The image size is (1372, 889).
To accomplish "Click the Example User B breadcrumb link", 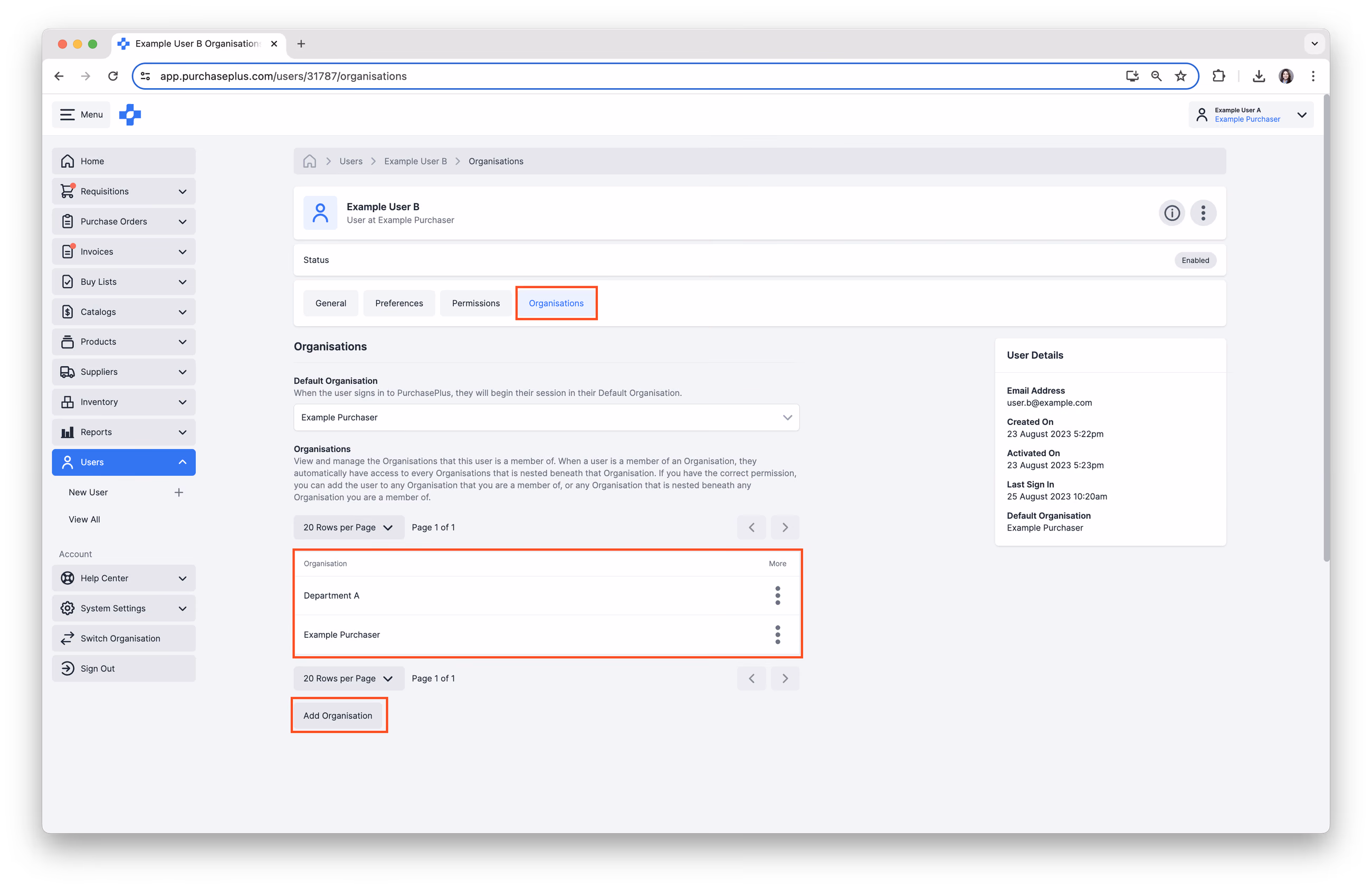I will coord(416,162).
